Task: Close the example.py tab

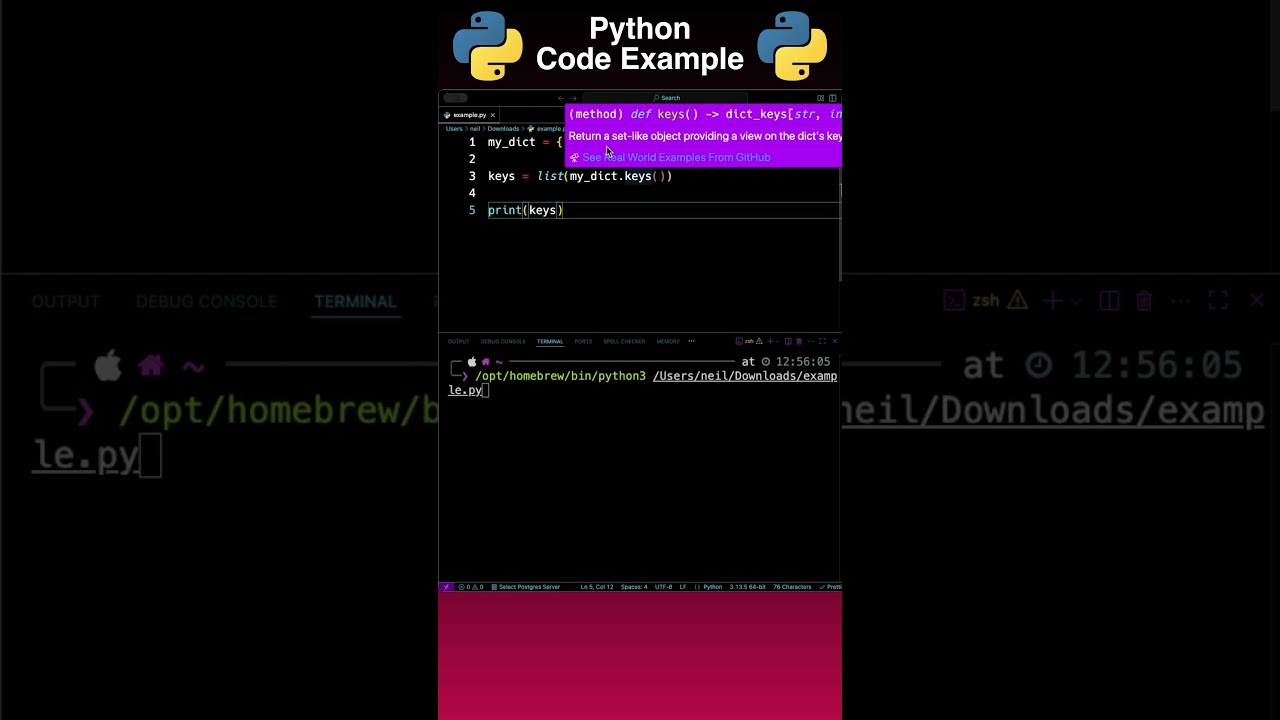Action: tap(492, 115)
